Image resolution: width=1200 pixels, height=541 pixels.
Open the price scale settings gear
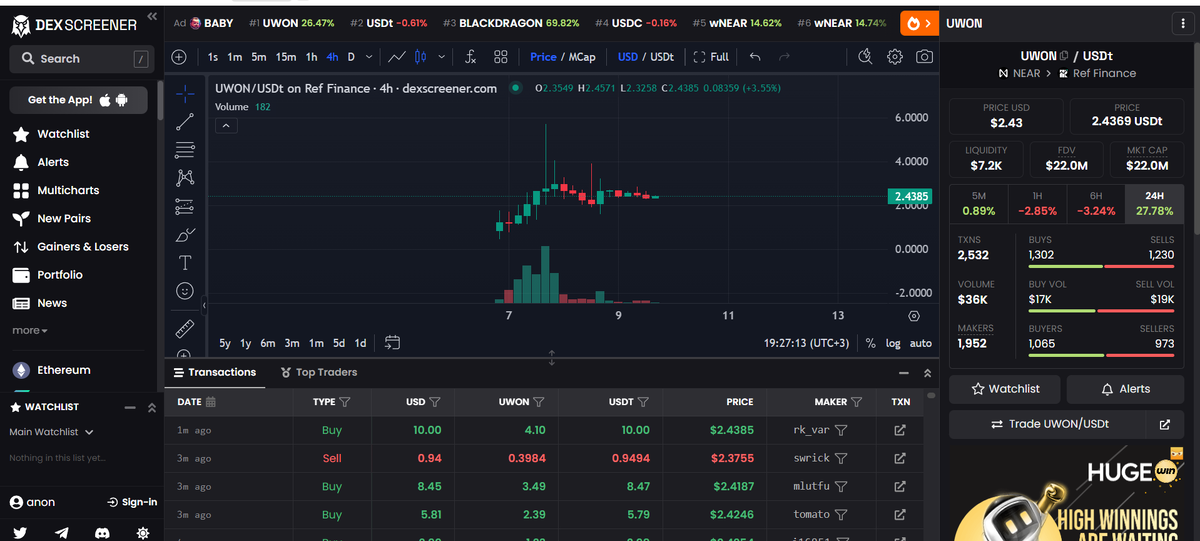click(x=914, y=316)
